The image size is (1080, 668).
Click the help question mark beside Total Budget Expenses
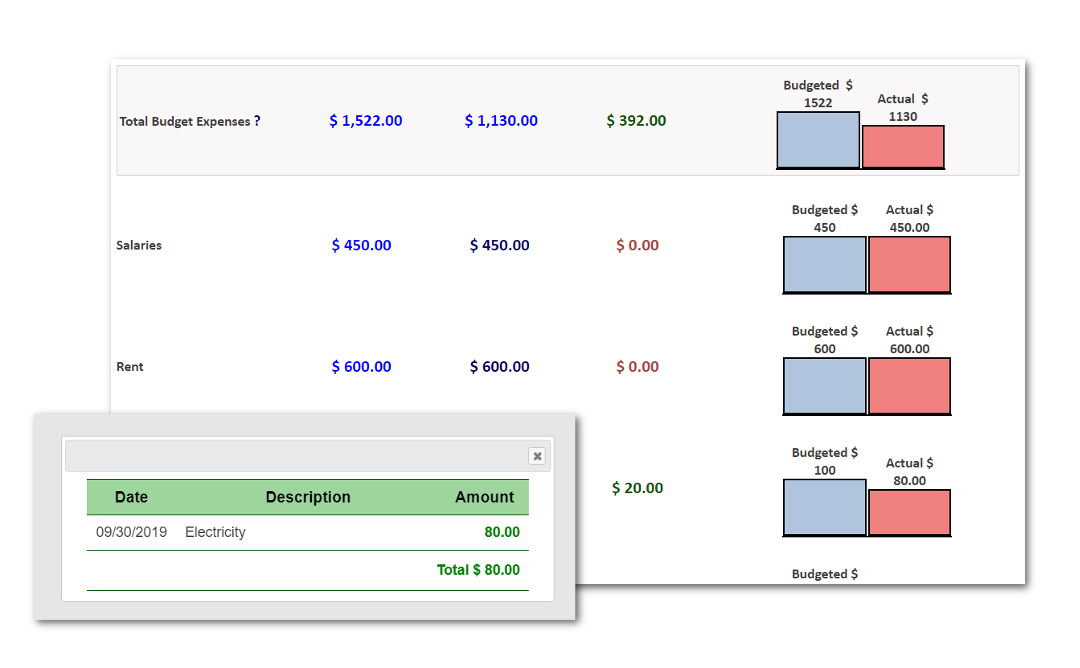pyautogui.click(x=257, y=120)
